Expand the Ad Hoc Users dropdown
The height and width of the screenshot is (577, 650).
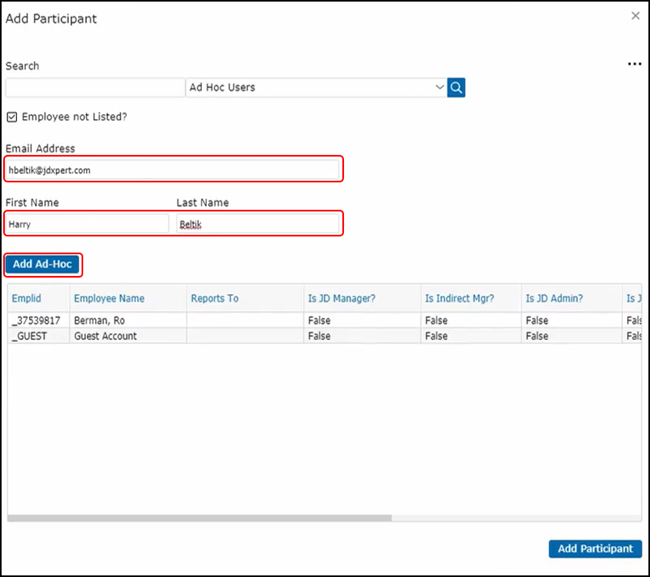[x=439, y=88]
